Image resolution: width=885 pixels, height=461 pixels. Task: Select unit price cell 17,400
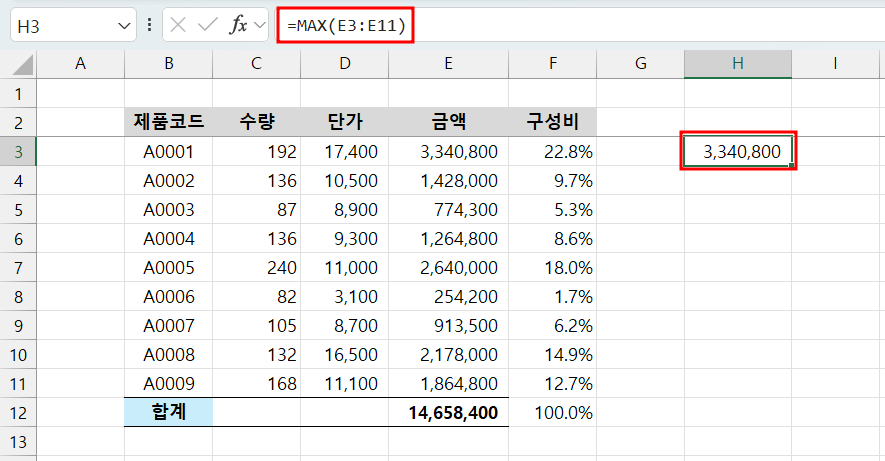click(x=345, y=151)
